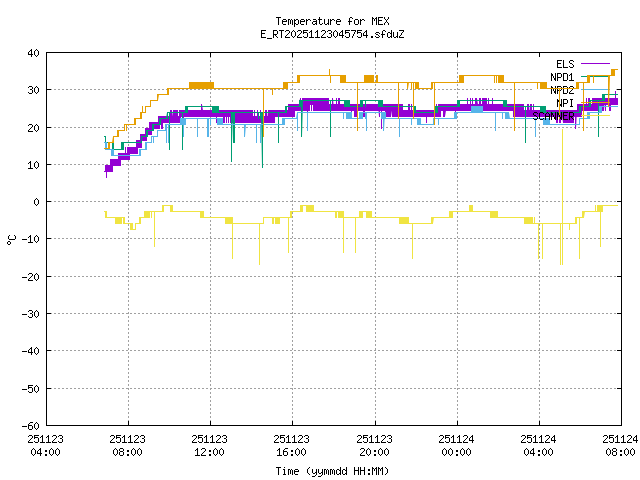Click the green NPD1 legend line sample
Screen dimensions: 640x480
[596, 77]
